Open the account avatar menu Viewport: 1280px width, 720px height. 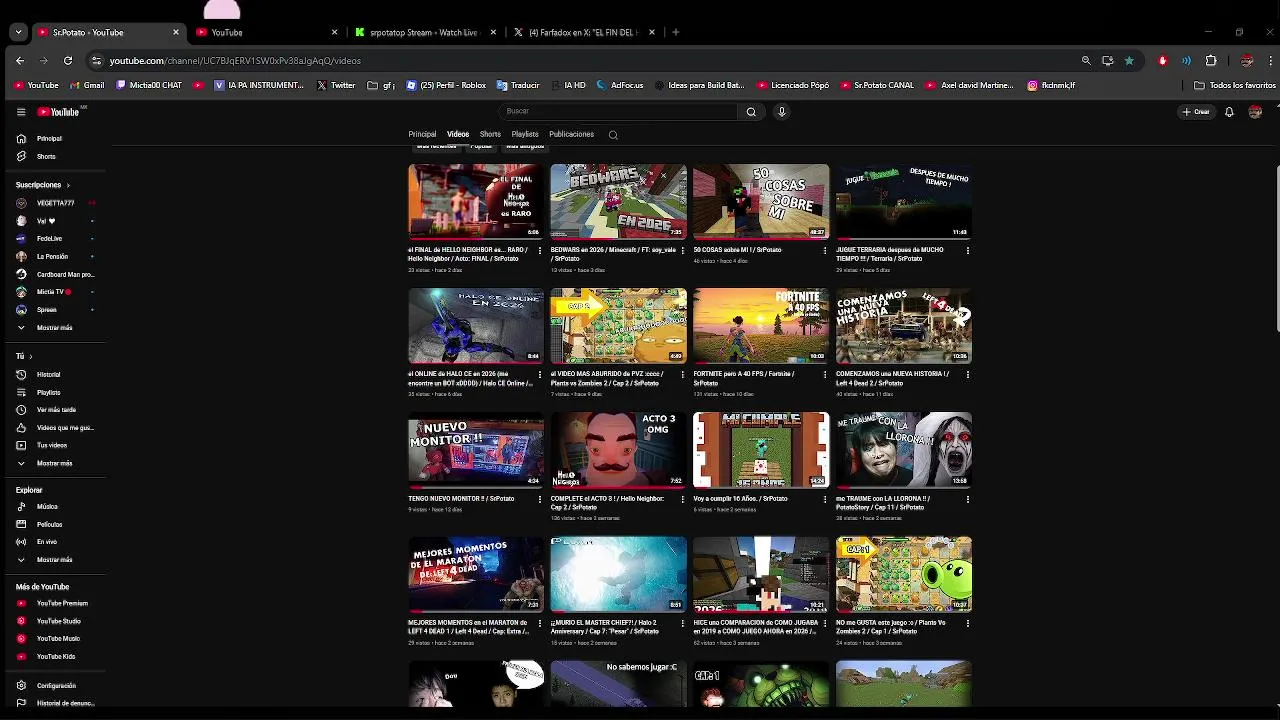point(1255,112)
